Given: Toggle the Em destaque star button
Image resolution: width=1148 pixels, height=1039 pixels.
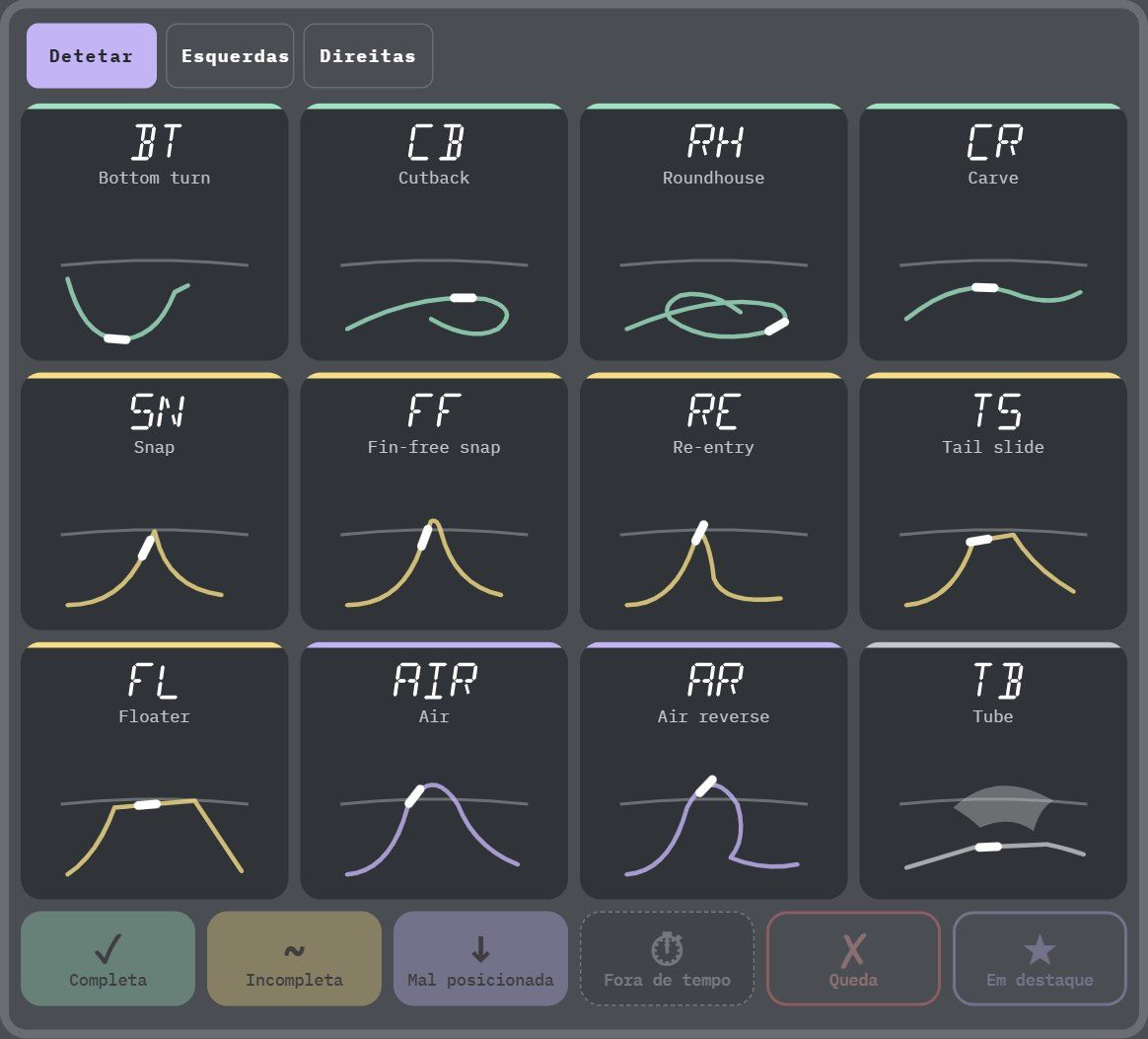Looking at the screenshot, I should coord(1040,958).
